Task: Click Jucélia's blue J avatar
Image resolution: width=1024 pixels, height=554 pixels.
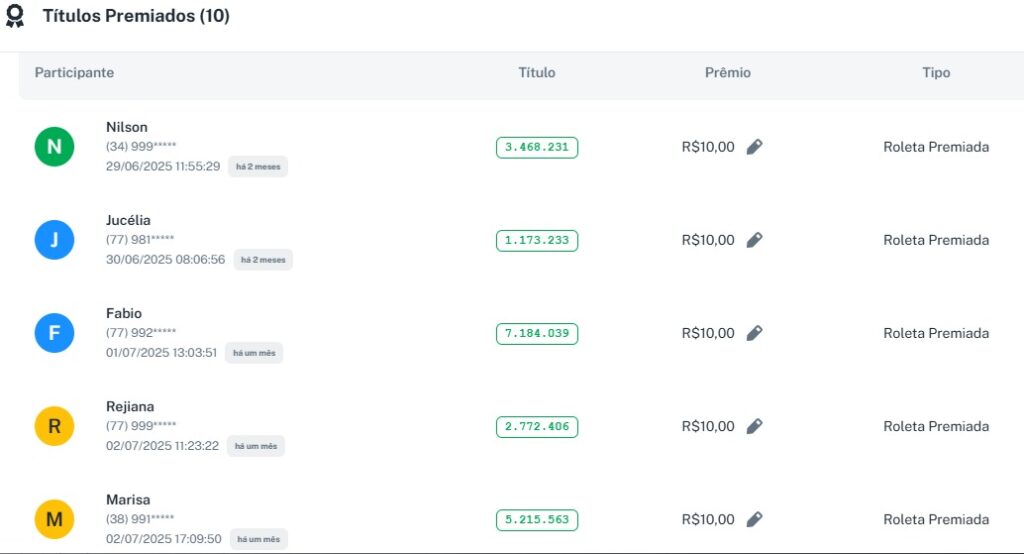Action: (54, 240)
